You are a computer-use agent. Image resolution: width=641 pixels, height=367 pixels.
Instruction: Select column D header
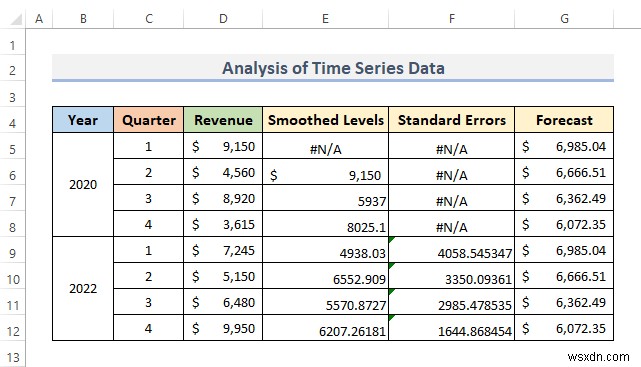(x=223, y=19)
